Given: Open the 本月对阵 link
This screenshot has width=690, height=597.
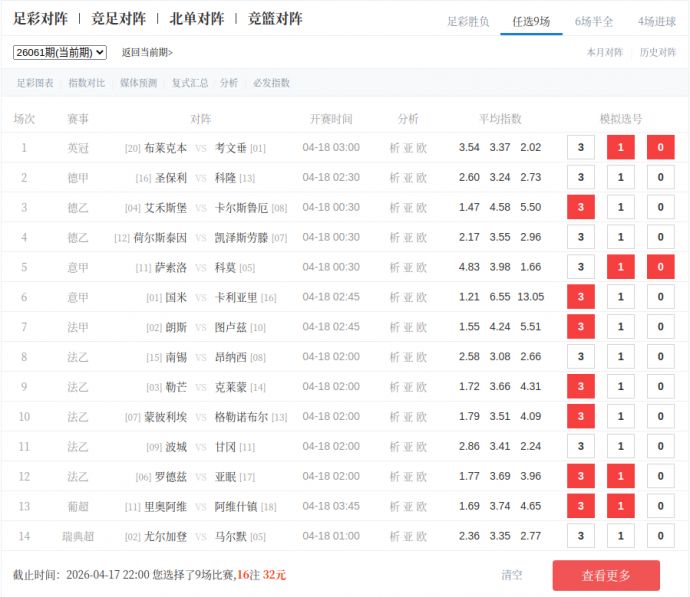Looking at the screenshot, I should pyautogui.click(x=604, y=52).
